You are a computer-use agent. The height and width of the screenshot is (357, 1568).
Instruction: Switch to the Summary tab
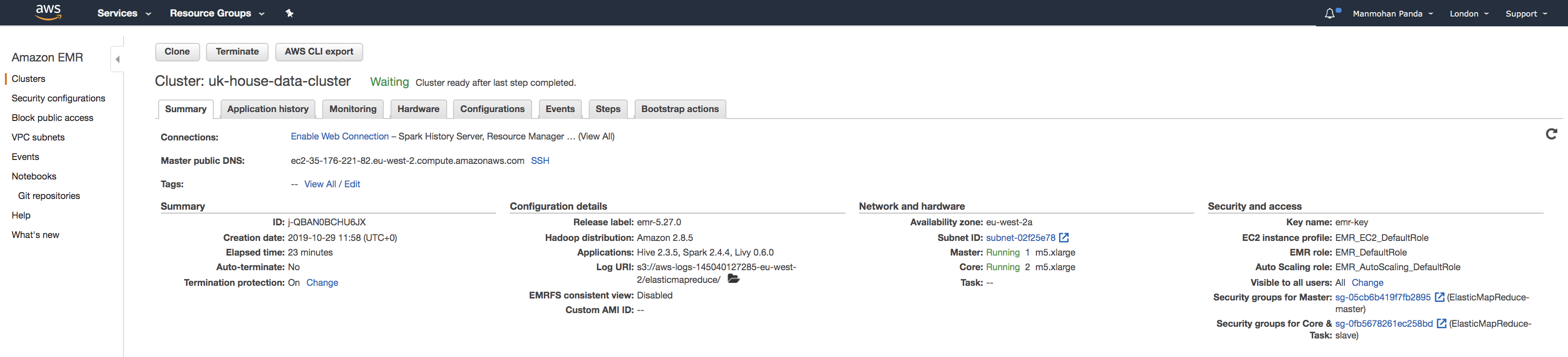click(186, 109)
